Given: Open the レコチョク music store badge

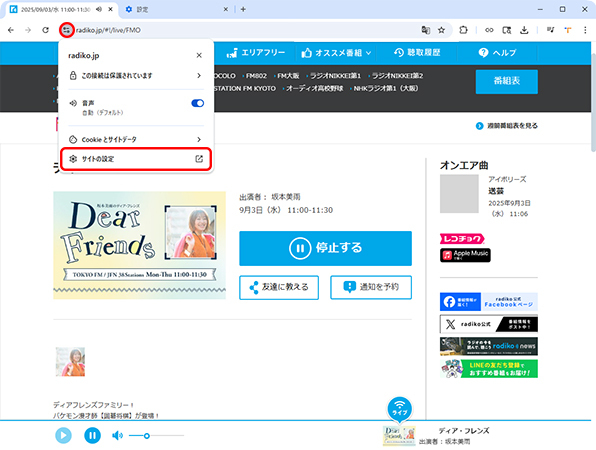Looking at the screenshot, I should tap(462, 239).
